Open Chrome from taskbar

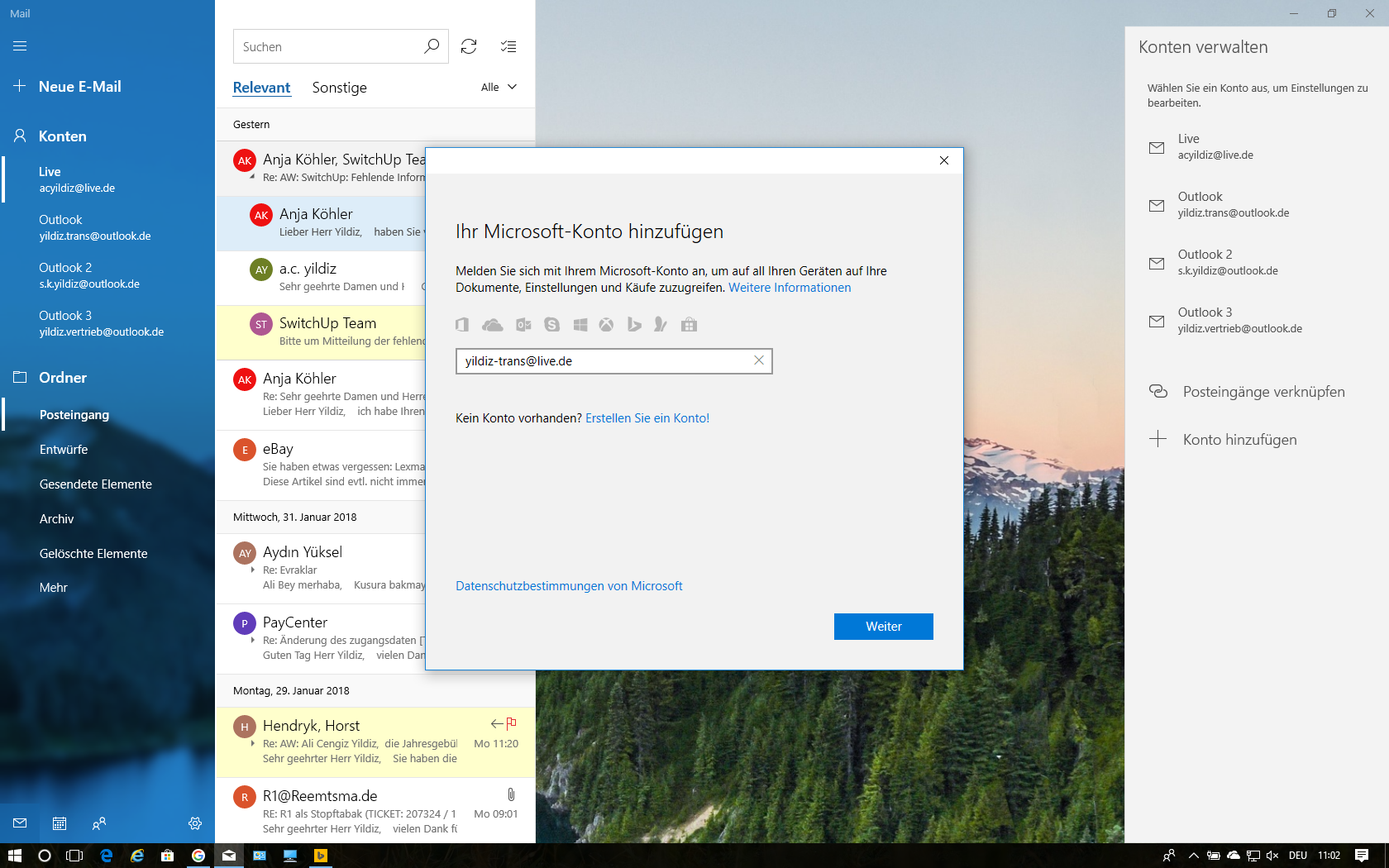[x=198, y=856]
